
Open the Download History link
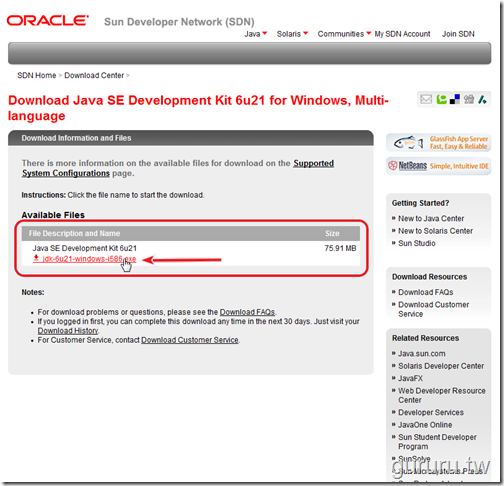coord(68,331)
